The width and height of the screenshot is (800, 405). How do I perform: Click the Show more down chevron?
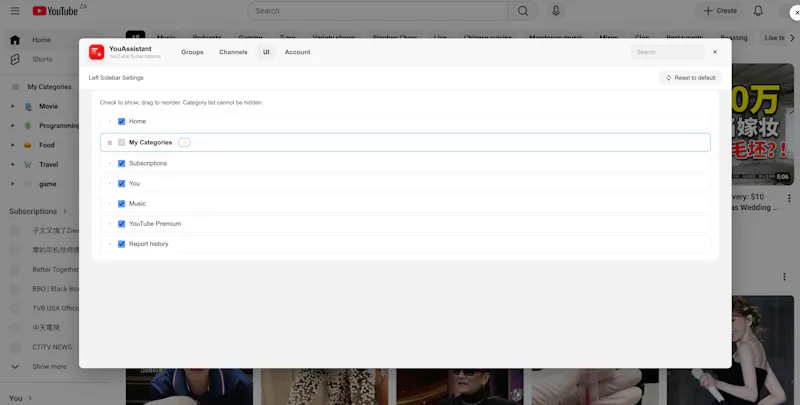pyautogui.click(x=15, y=367)
